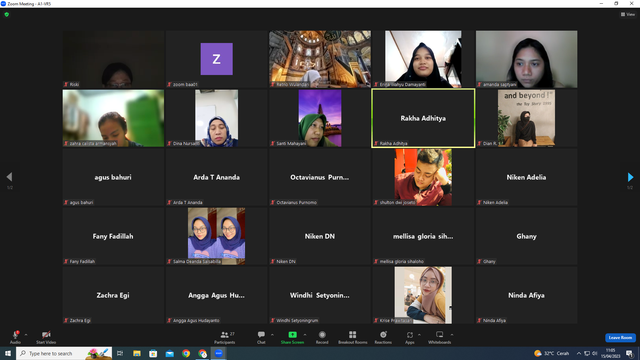Open the Reactions menu
The width and height of the screenshot is (640, 360).
tap(383, 337)
